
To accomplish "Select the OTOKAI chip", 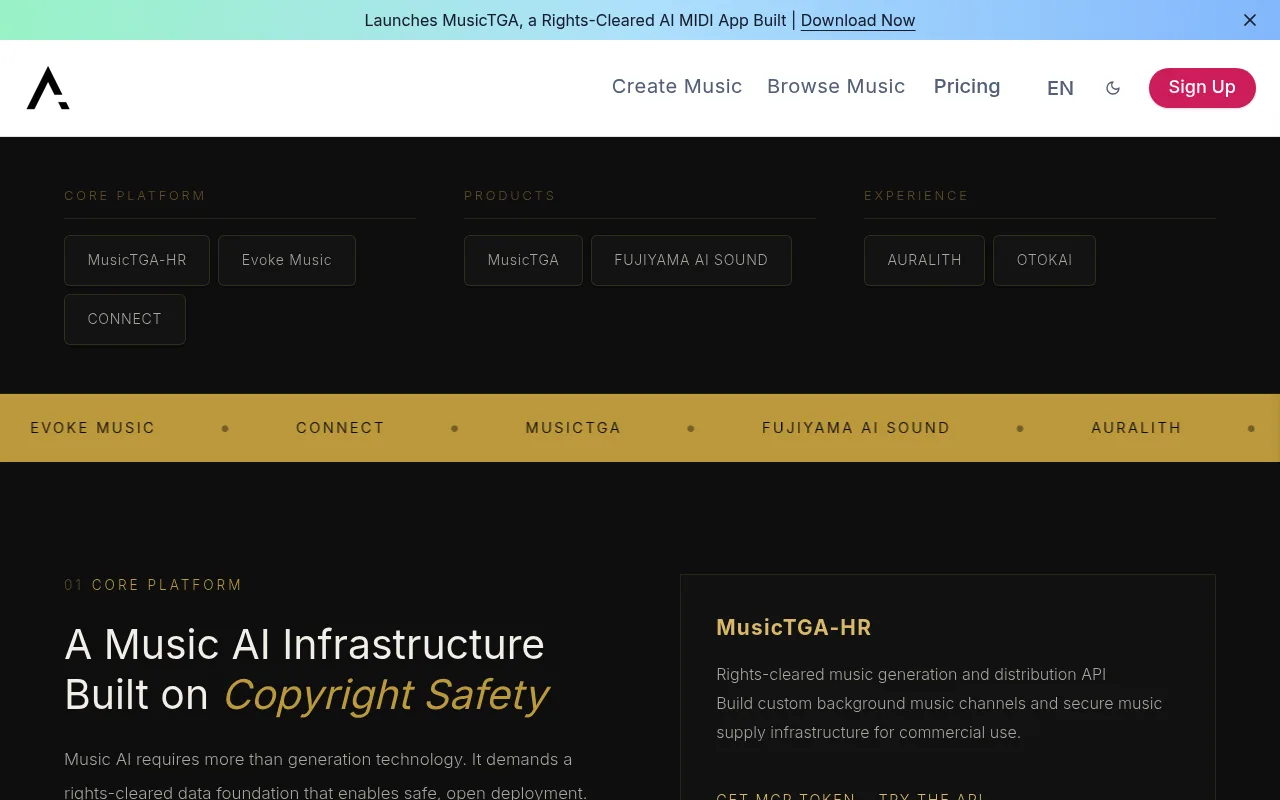I will click(1044, 260).
